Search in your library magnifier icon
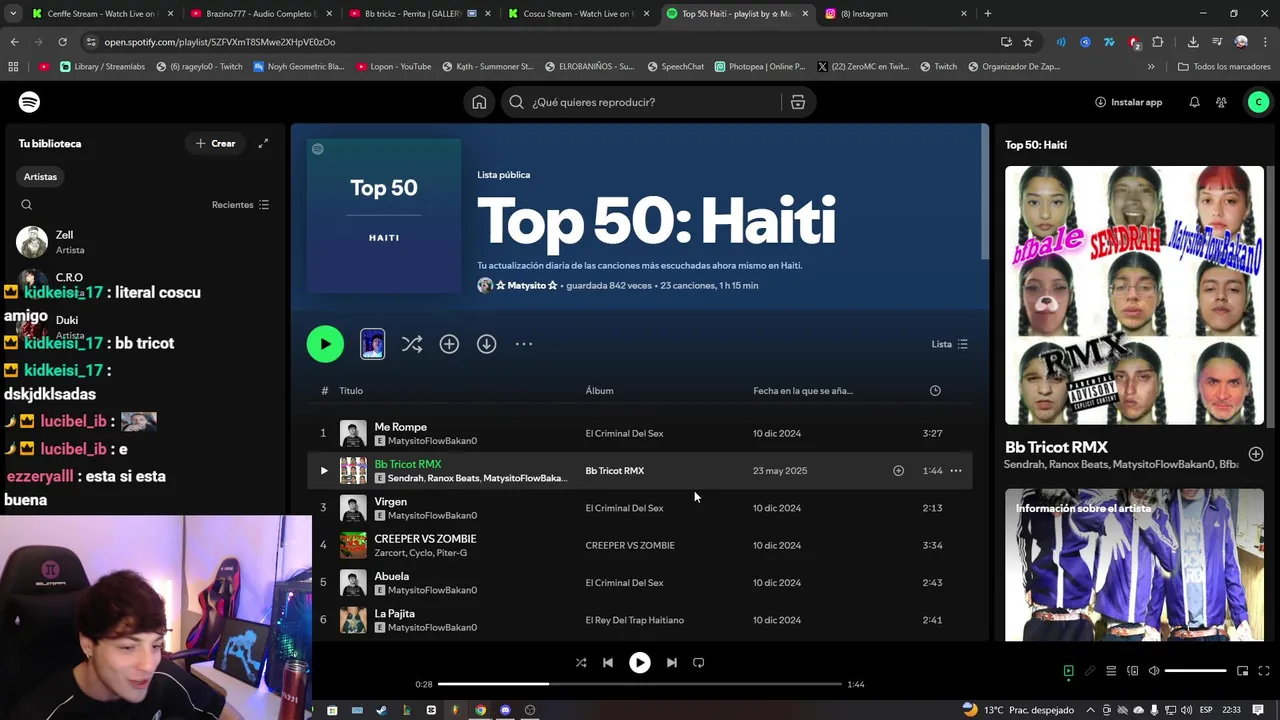 (x=27, y=205)
